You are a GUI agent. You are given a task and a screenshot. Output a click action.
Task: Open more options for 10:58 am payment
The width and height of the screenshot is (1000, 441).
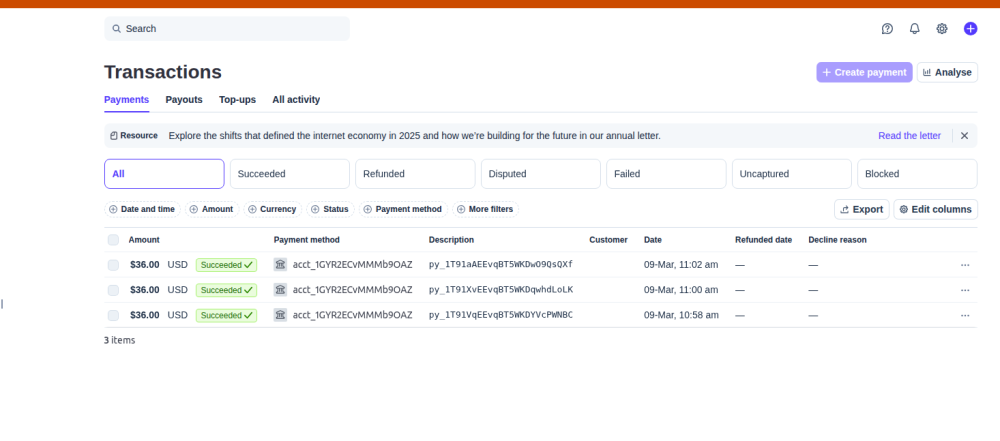(x=965, y=315)
